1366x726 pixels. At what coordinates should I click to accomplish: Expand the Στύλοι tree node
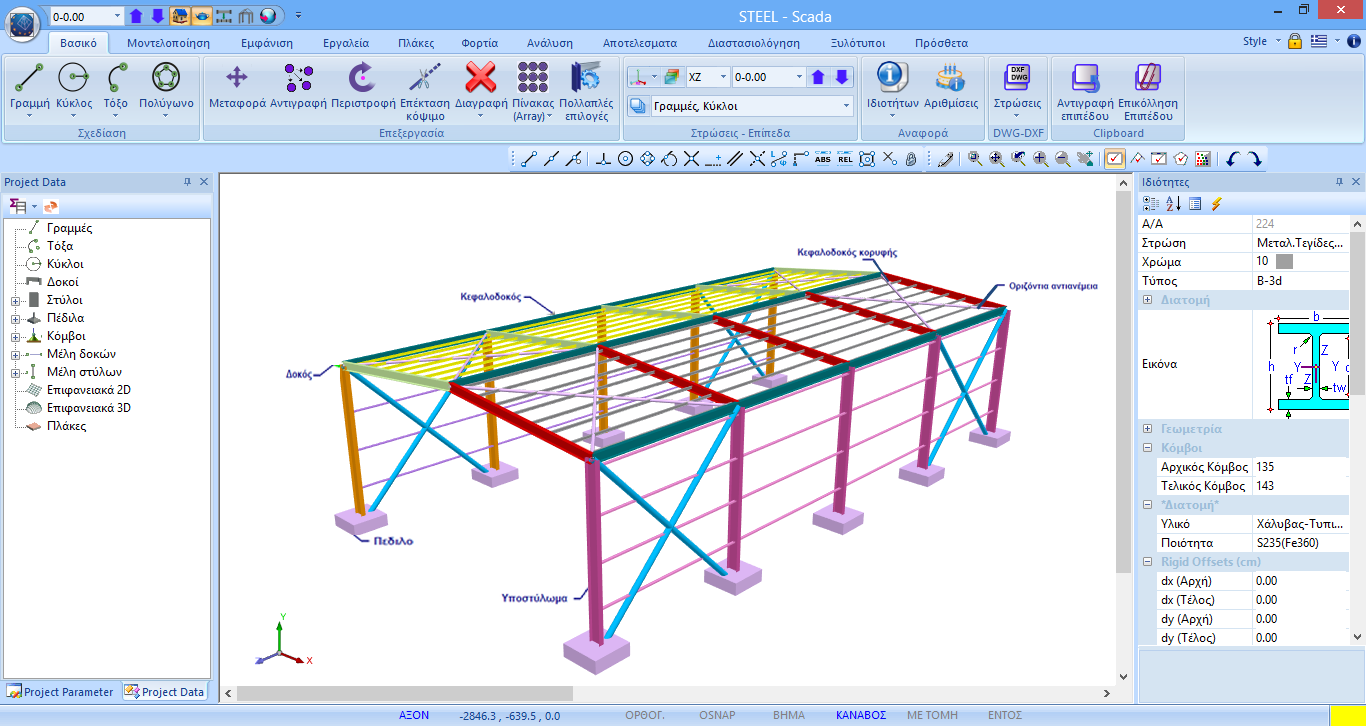tap(15, 300)
